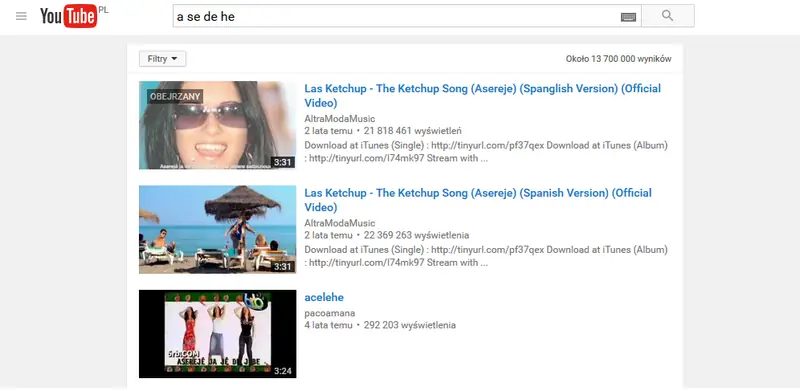Open the Ketchup Song Spanish Version title
This screenshot has height=391, width=800.
click(478, 200)
